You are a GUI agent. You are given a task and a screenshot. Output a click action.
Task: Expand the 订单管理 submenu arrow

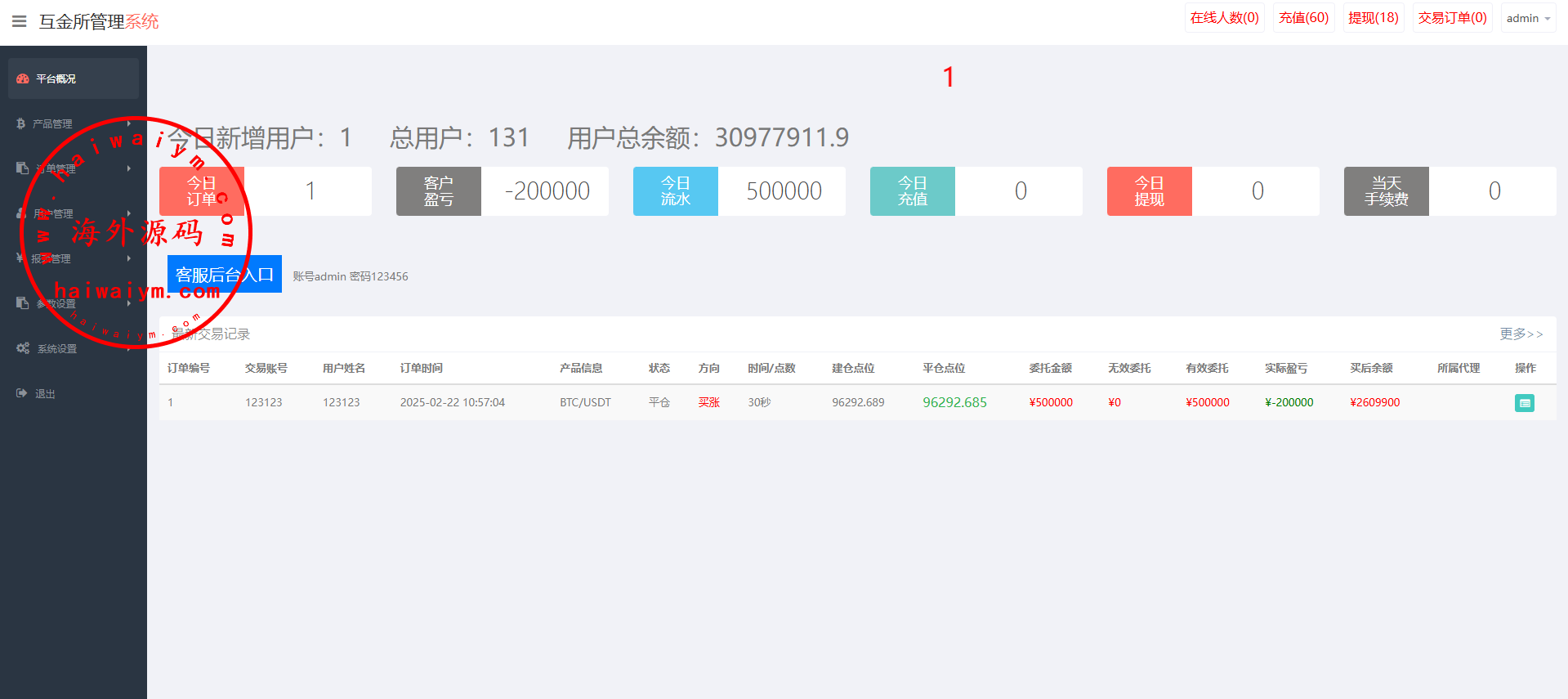click(129, 168)
